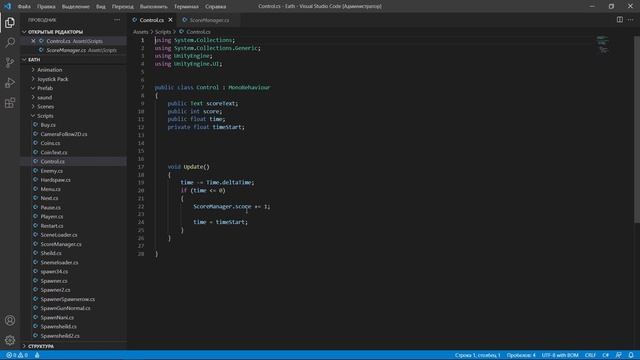This screenshot has height=360, width=640.
Task: Open the View menu
Action: (x=101, y=7)
